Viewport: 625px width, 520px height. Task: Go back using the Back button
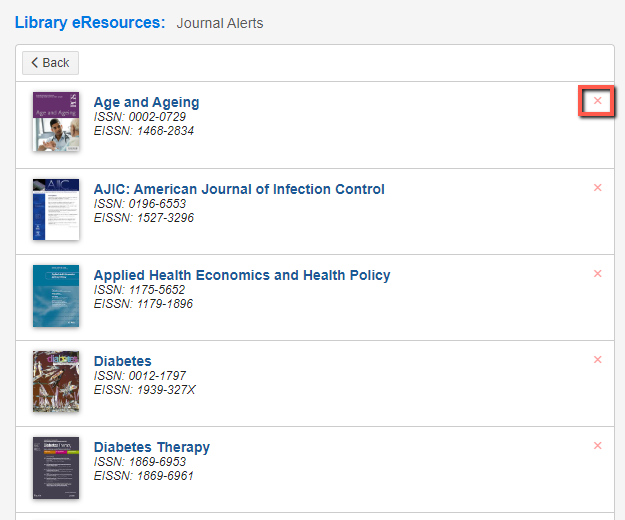pyautogui.click(x=50, y=63)
